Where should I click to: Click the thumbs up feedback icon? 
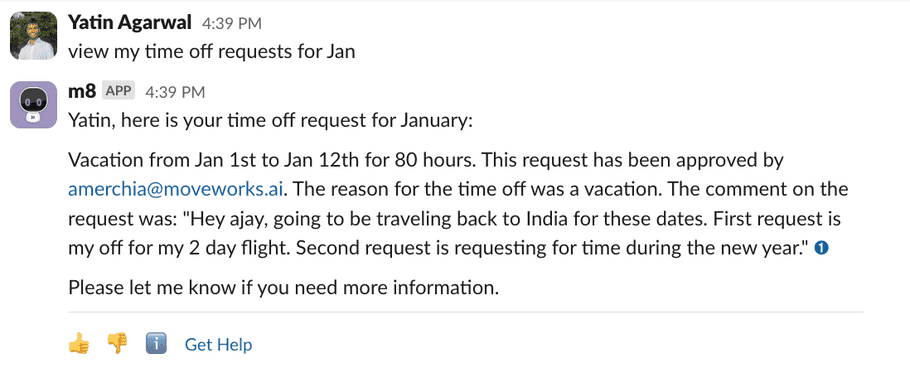tap(78, 344)
